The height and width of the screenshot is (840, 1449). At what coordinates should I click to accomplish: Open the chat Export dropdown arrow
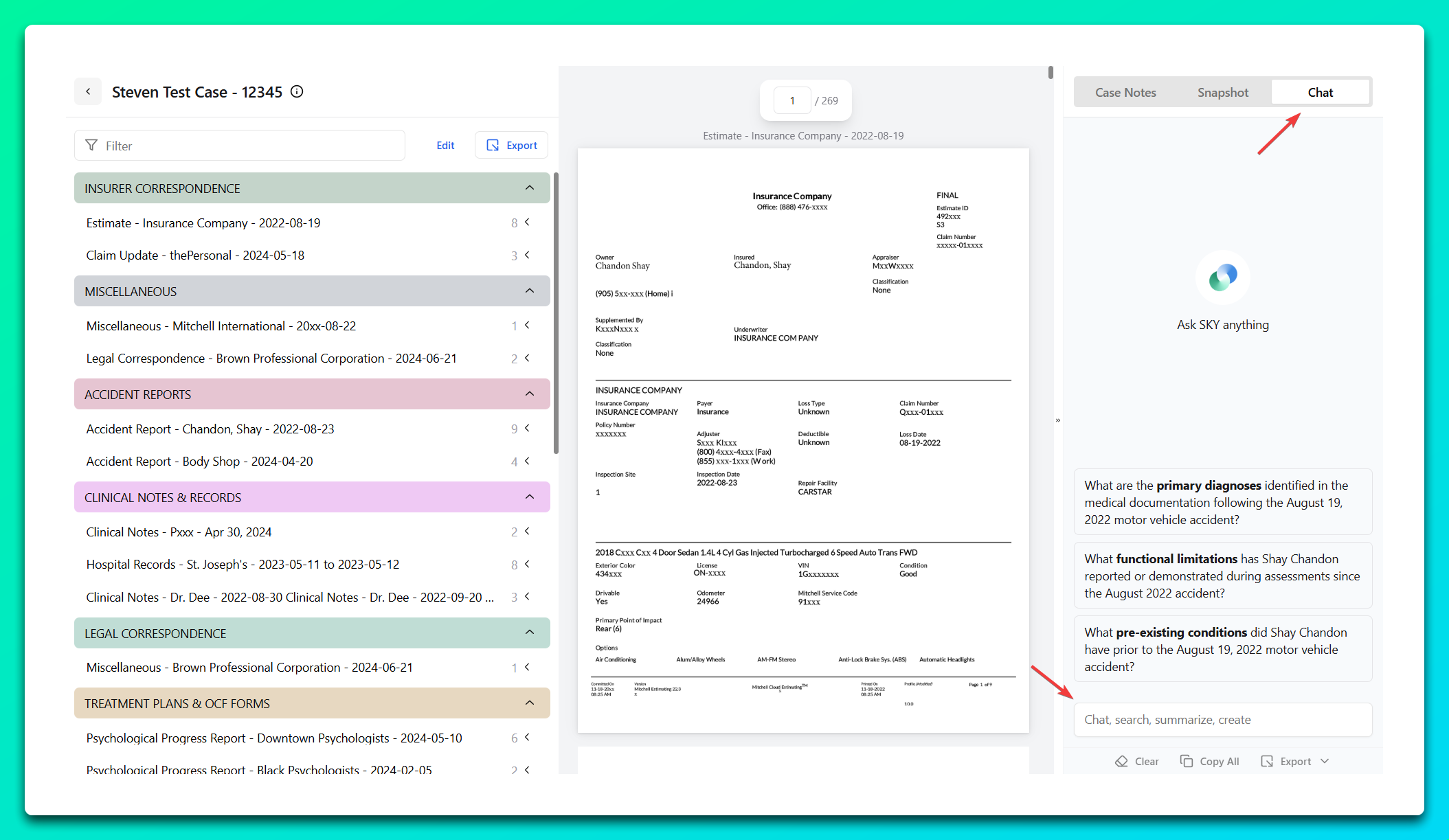pos(1325,761)
